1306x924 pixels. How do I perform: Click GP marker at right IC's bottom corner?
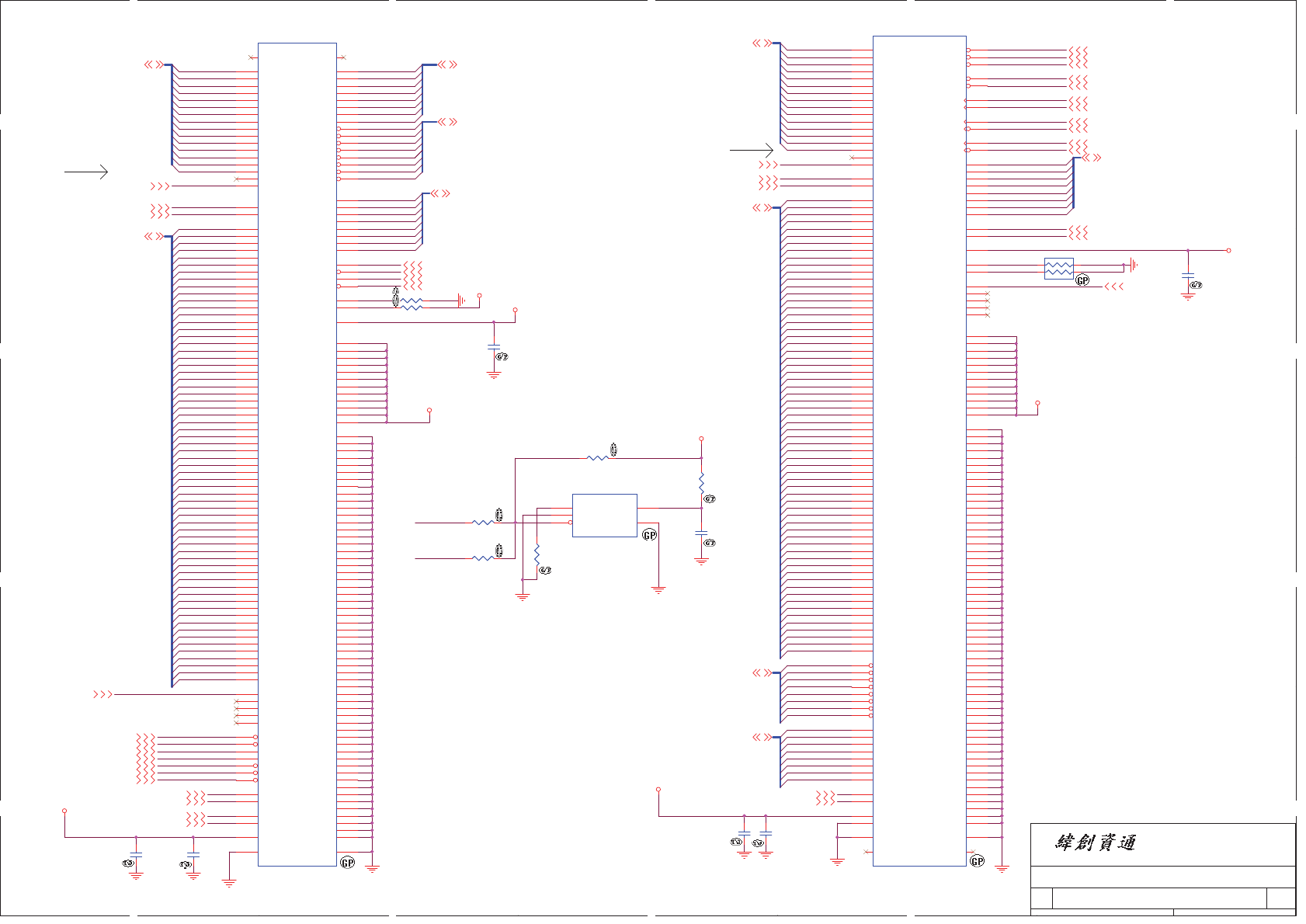[978, 861]
